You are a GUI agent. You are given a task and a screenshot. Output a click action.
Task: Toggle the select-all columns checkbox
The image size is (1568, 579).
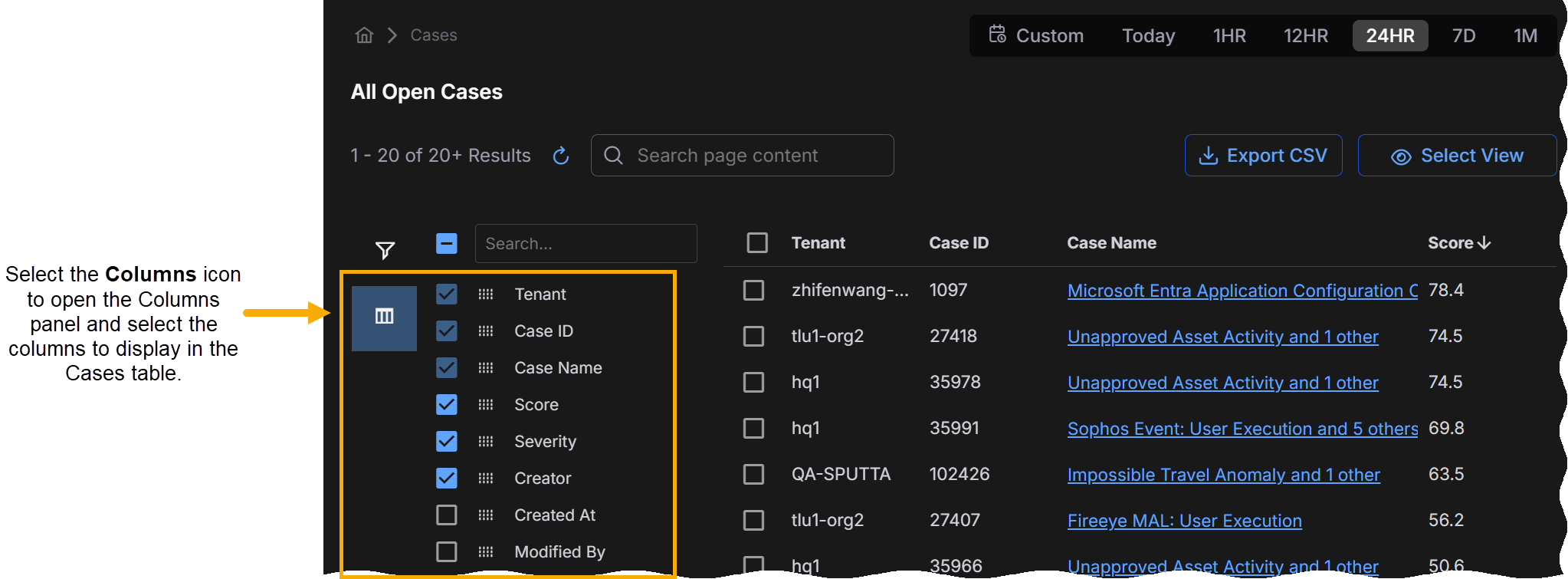tap(446, 244)
